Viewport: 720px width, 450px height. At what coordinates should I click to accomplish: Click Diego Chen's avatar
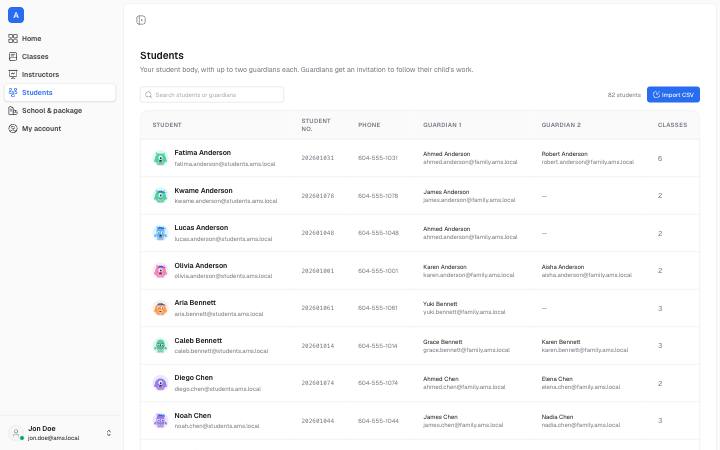point(160,383)
